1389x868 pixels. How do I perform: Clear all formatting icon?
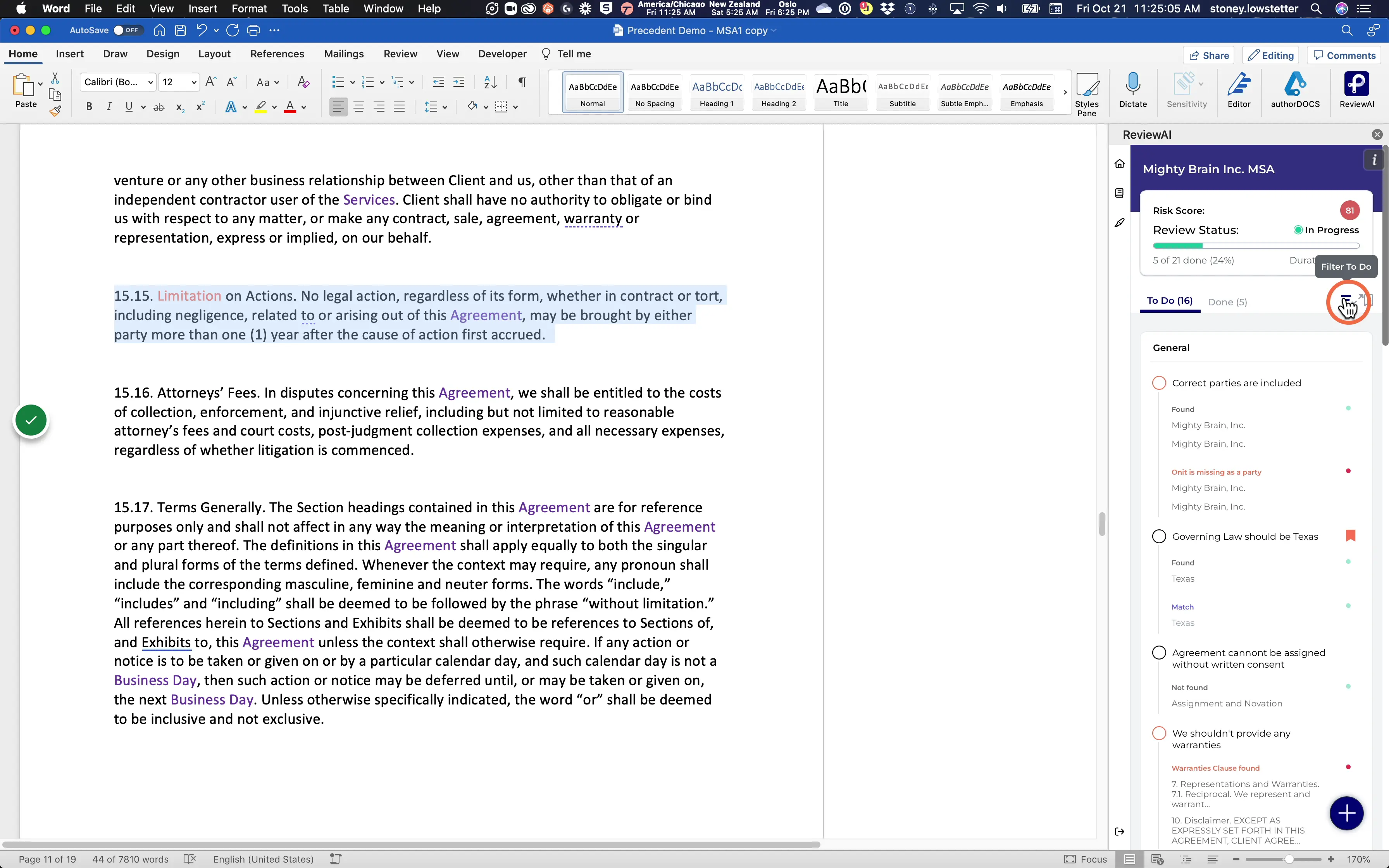point(303,82)
